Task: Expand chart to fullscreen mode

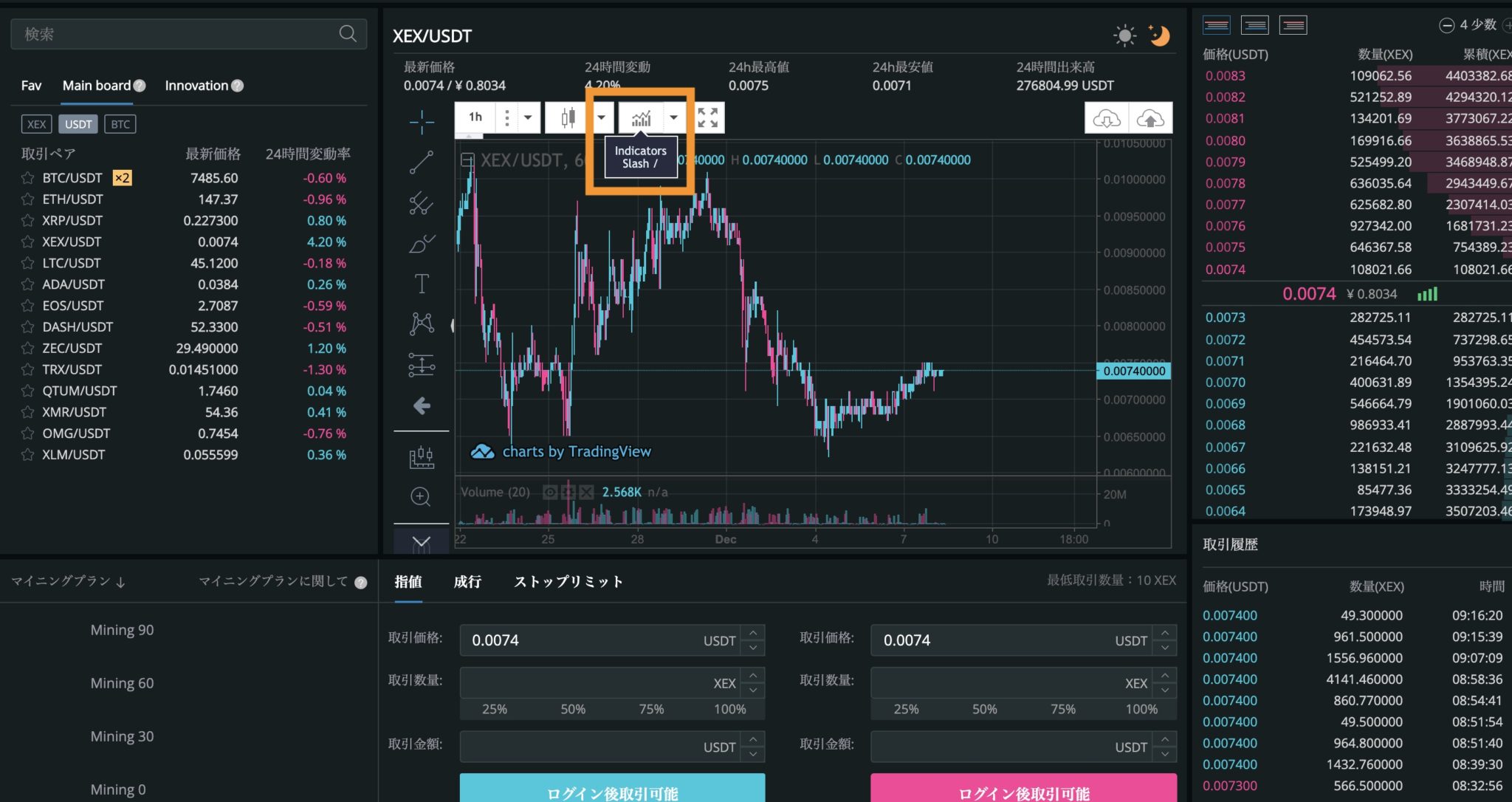Action: click(707, 117)
